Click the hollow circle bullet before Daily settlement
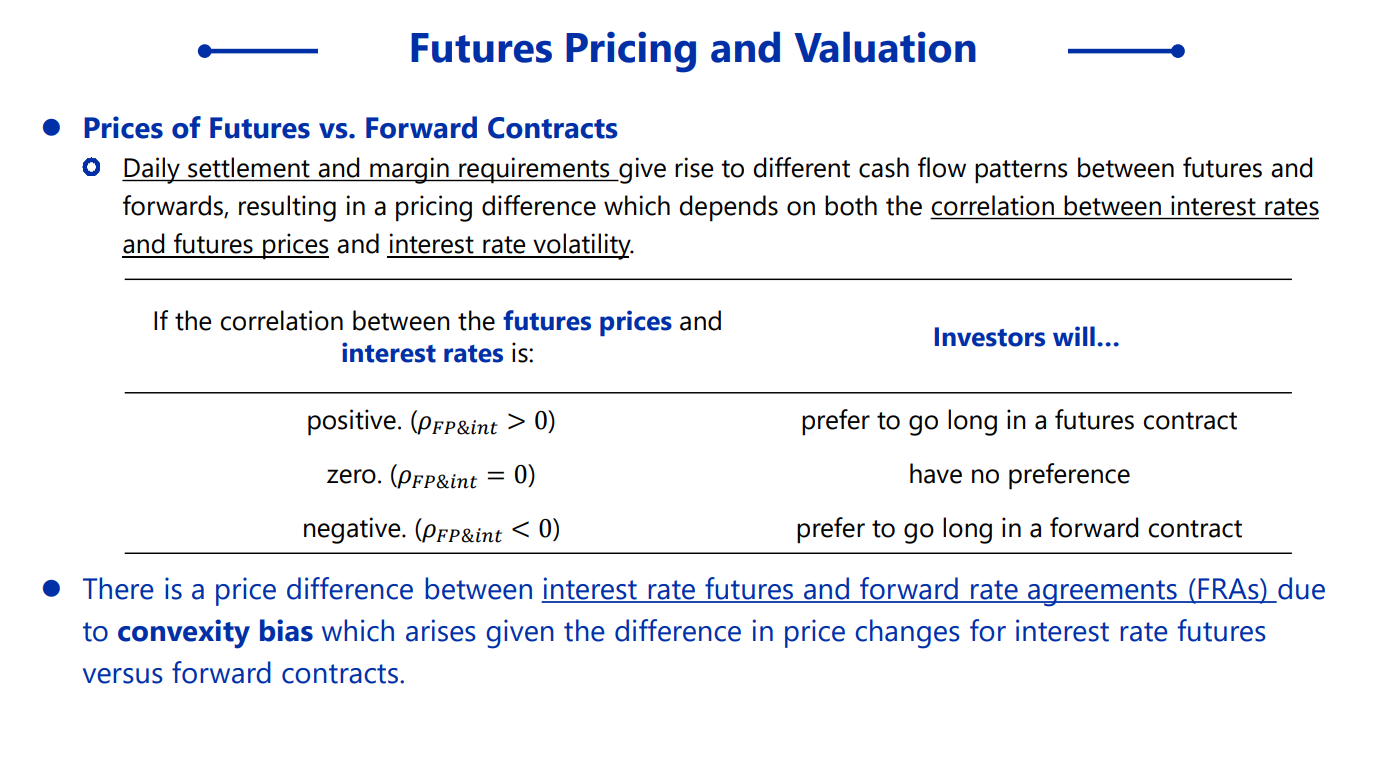1383x757 pixels. coord(92,168)
